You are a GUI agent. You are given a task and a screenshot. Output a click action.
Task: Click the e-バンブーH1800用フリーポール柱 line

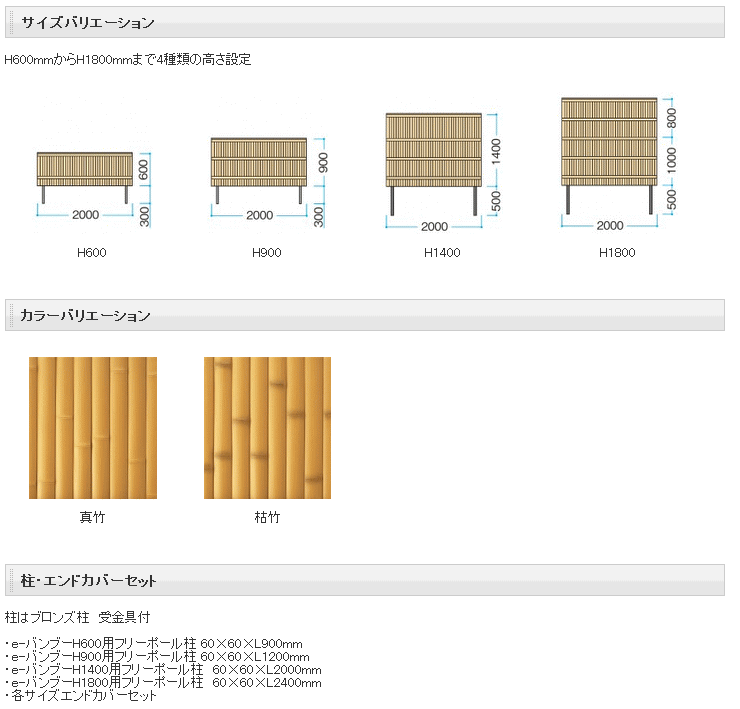[x=163, y=683]
